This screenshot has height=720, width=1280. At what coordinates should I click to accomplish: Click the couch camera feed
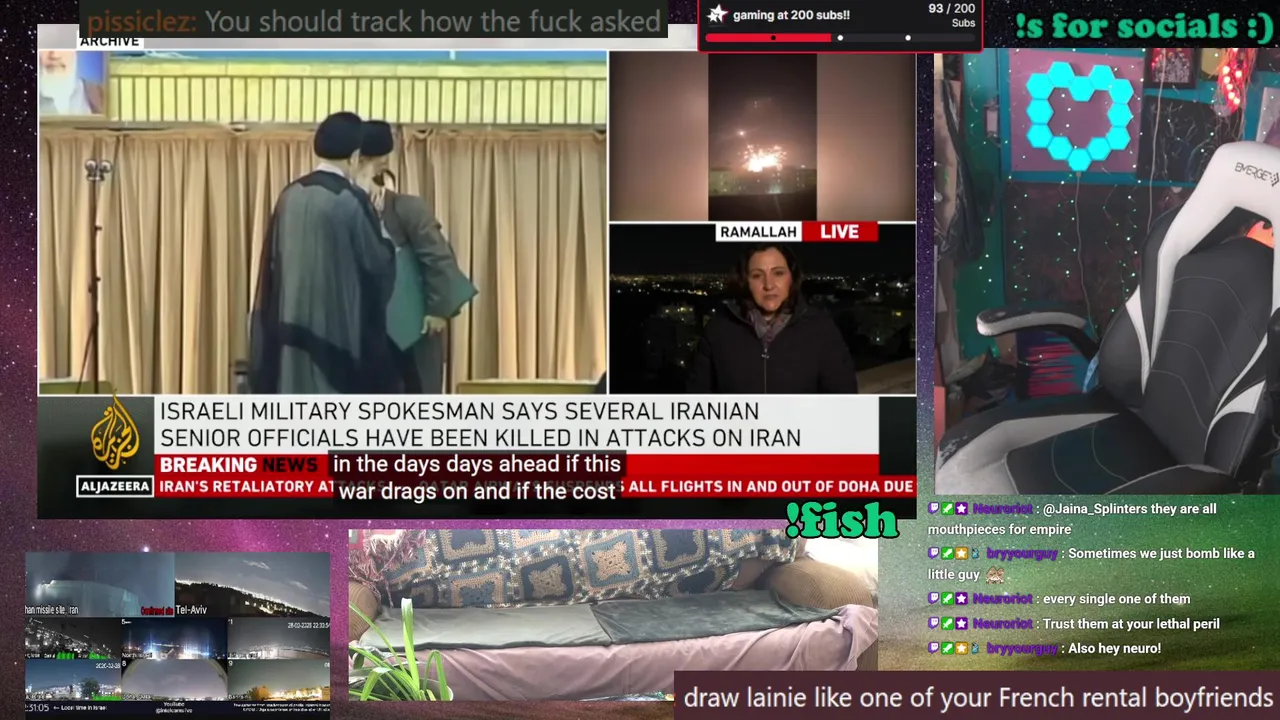tap(613, 615)
